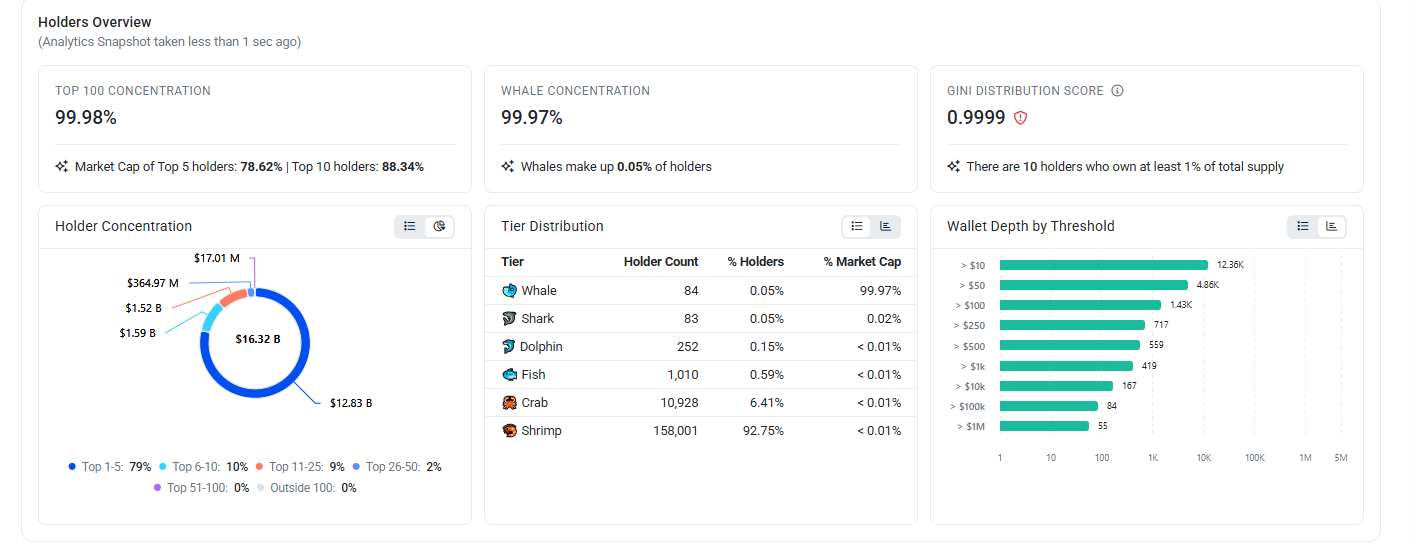
Task: Toggle the Top 1-5 legend entry
Action: point(110,467)
